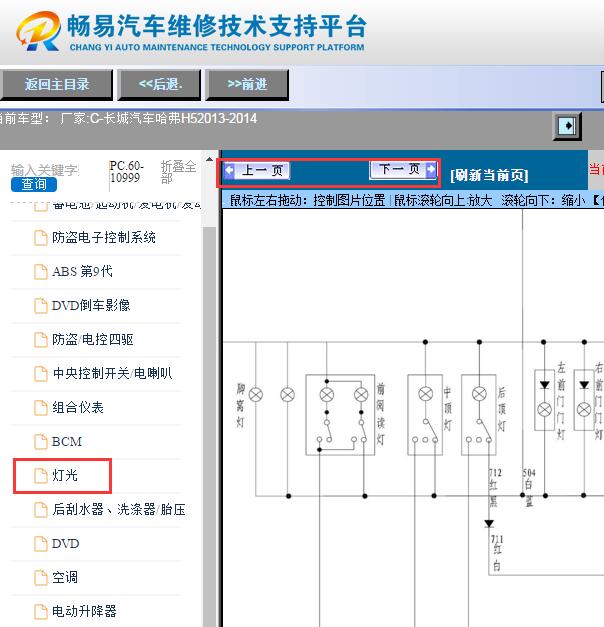Click the right arrow icon on 下一页

(x=431, y=169)
